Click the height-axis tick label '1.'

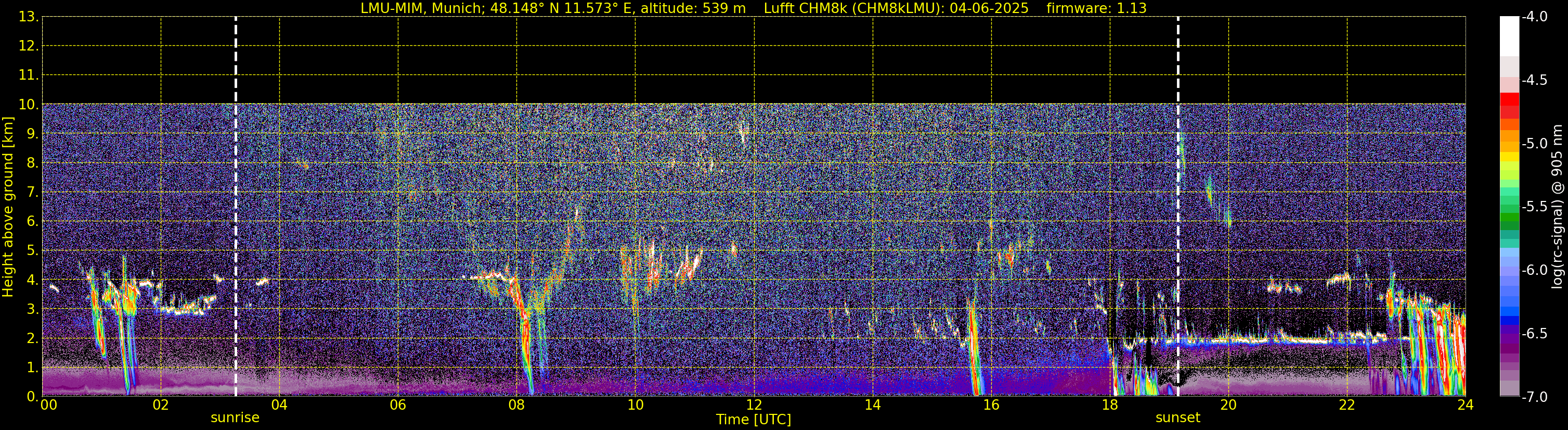click(32, 367)
